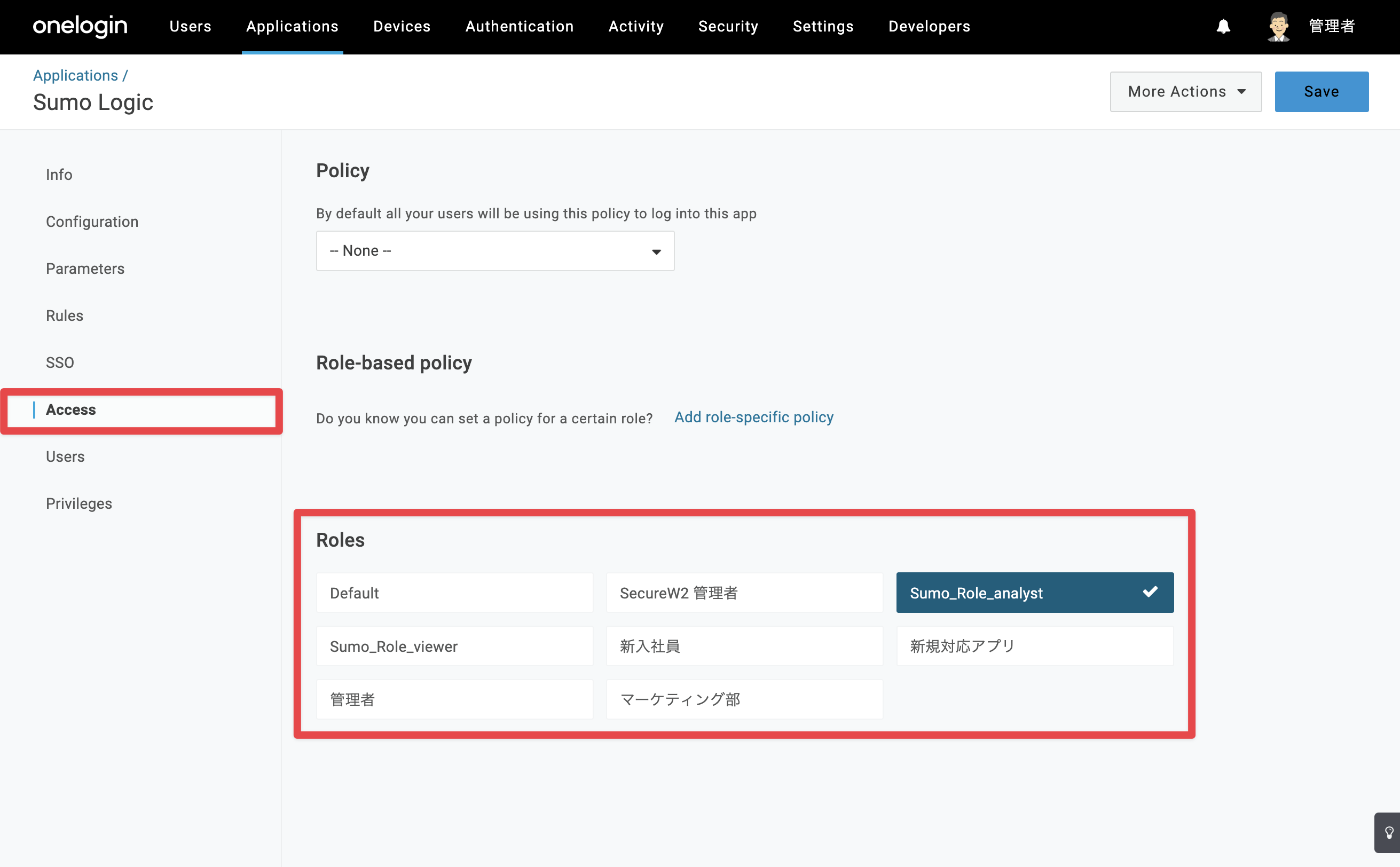Toggle the 管理者 role tile
Image resolution: width=1400 pixels, height=867 pixels.
pos(455,699)
